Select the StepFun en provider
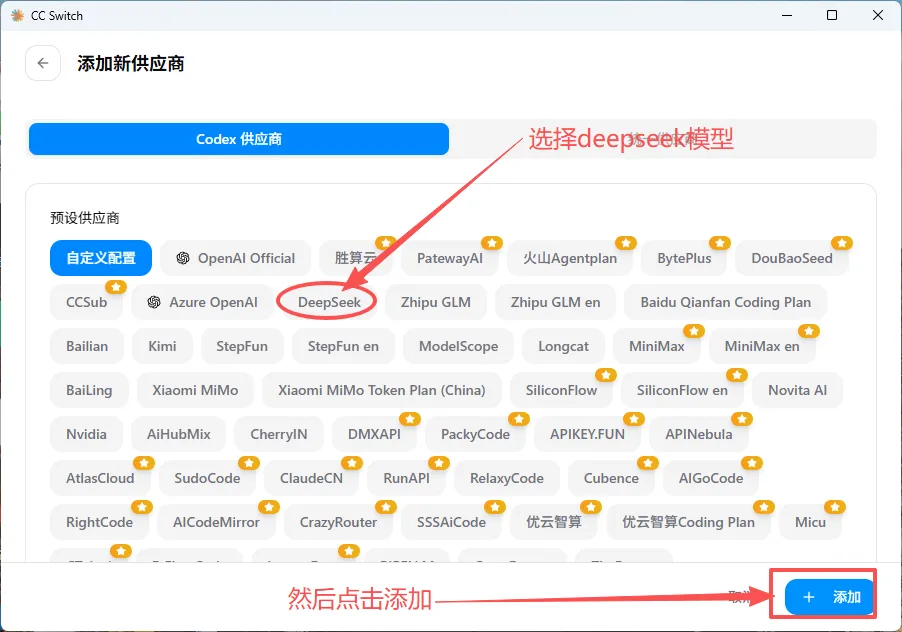902x632 pixels. (x=343, y=346)
